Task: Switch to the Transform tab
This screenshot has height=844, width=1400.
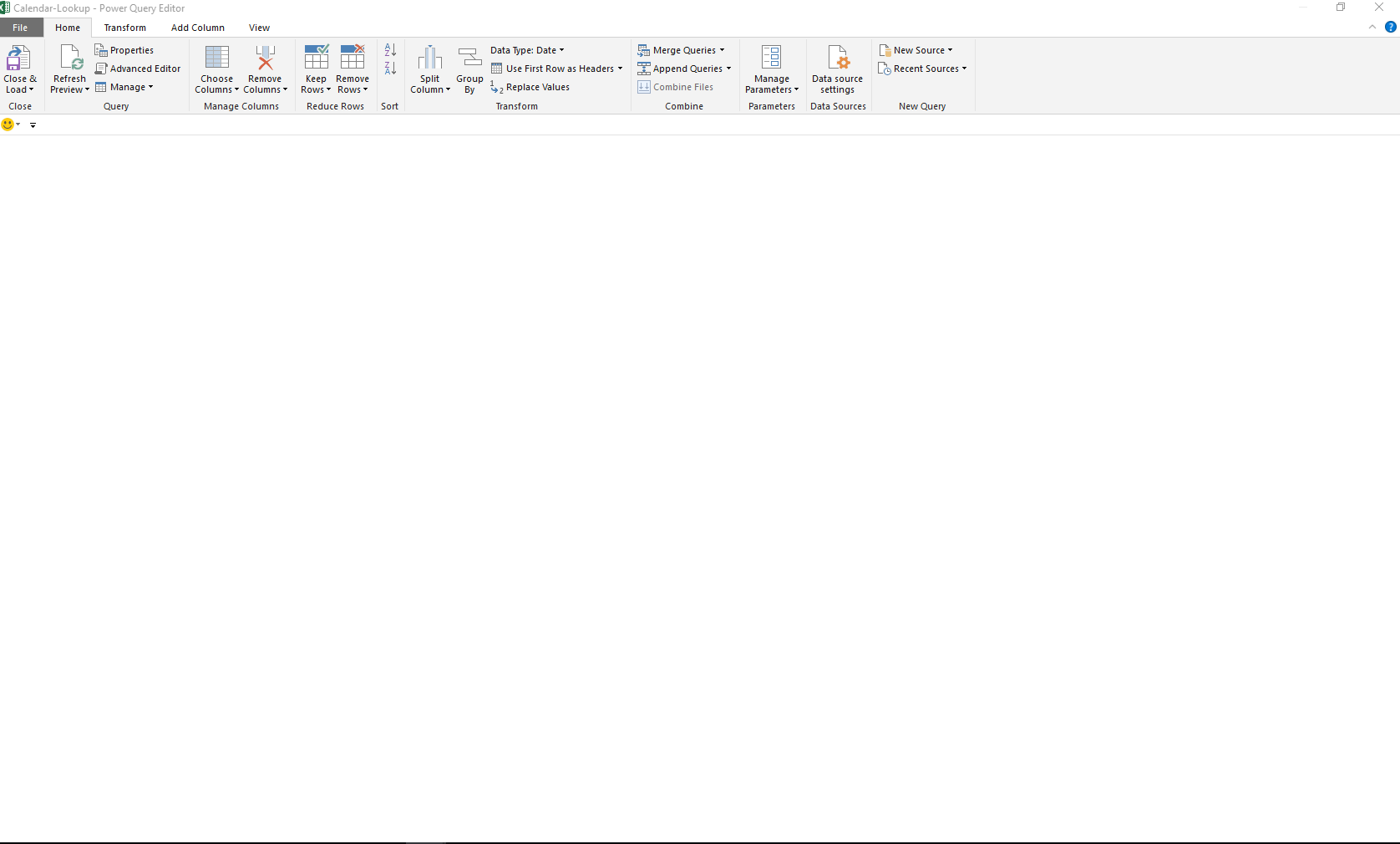Action: tap(125, 28)
